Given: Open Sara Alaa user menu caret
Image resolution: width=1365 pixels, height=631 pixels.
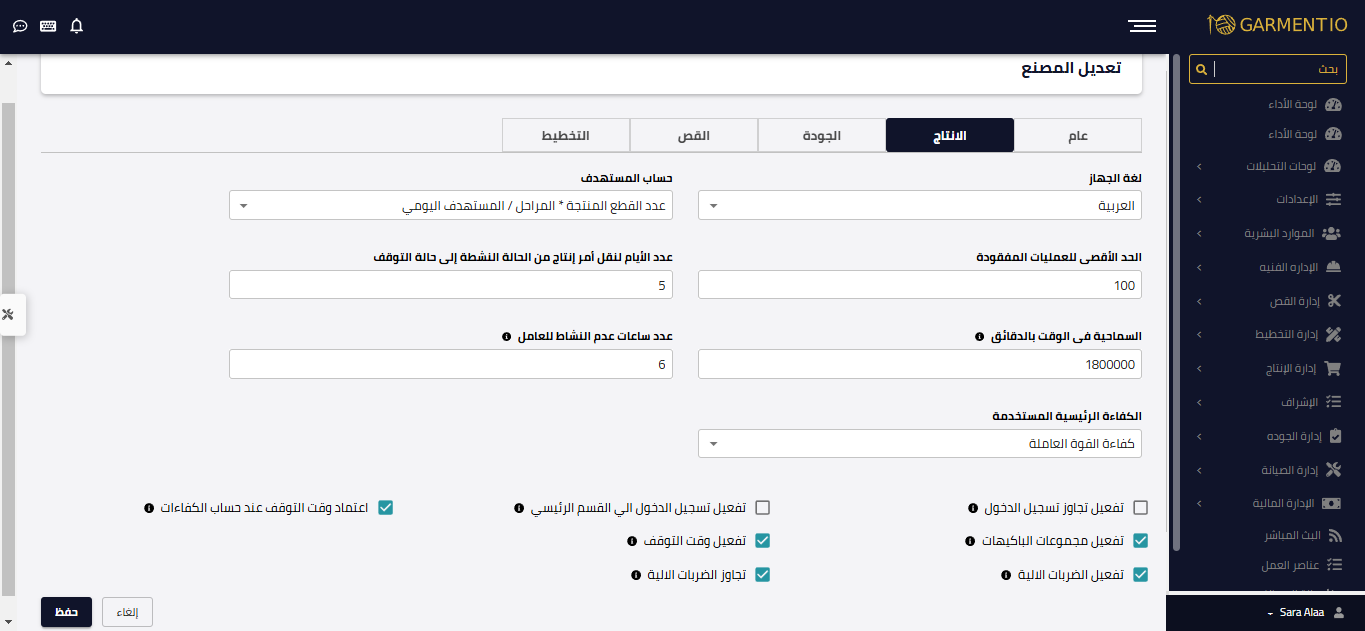Looking at the screenshot, I should point(1269,613).
